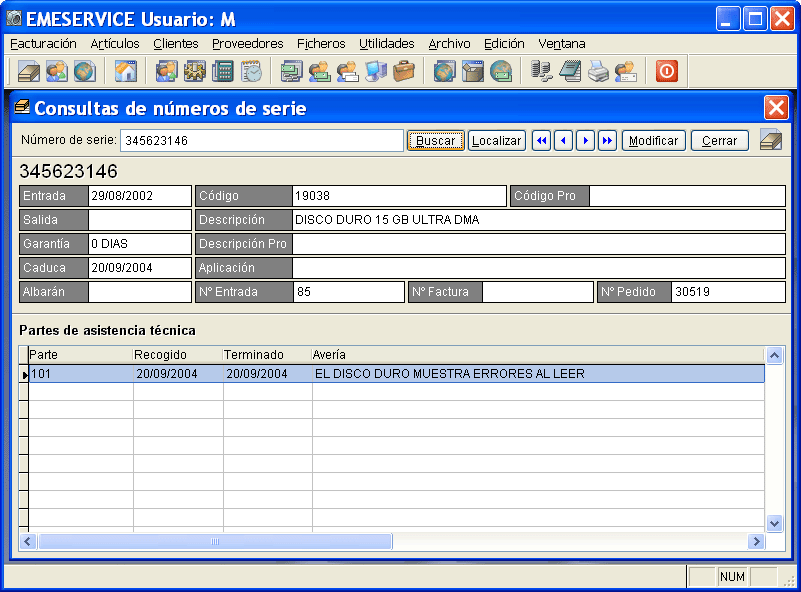Viewport: 801px width, 592px height.
Task: Open the Proveedores menu
Action: pos(248,44)
